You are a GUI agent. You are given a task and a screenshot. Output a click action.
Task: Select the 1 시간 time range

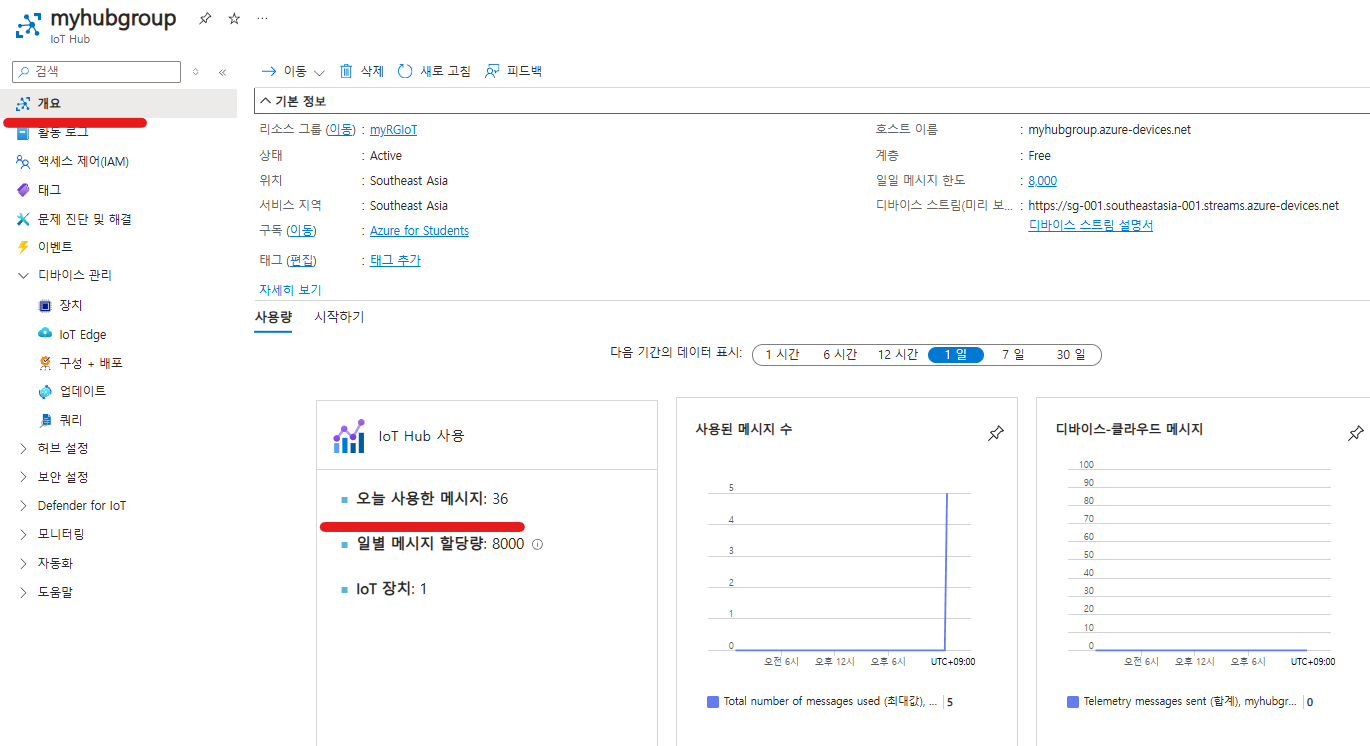(782, 355)
